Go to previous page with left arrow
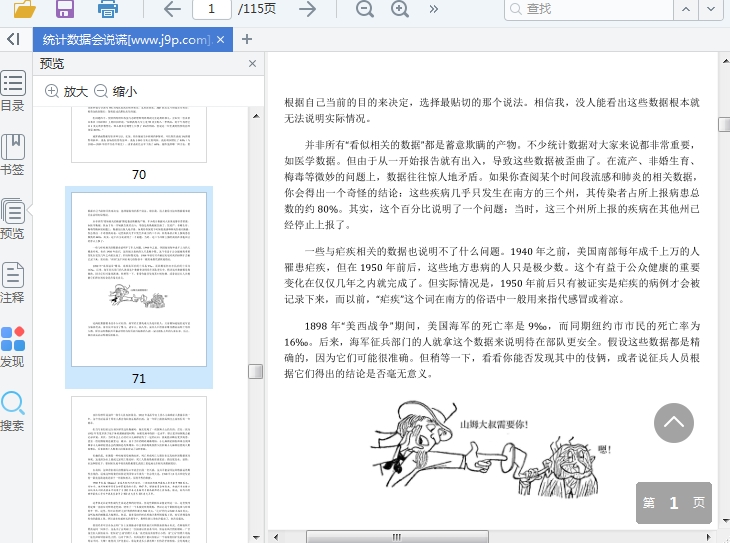The image size is (730, 543). [x=172, y=9]
